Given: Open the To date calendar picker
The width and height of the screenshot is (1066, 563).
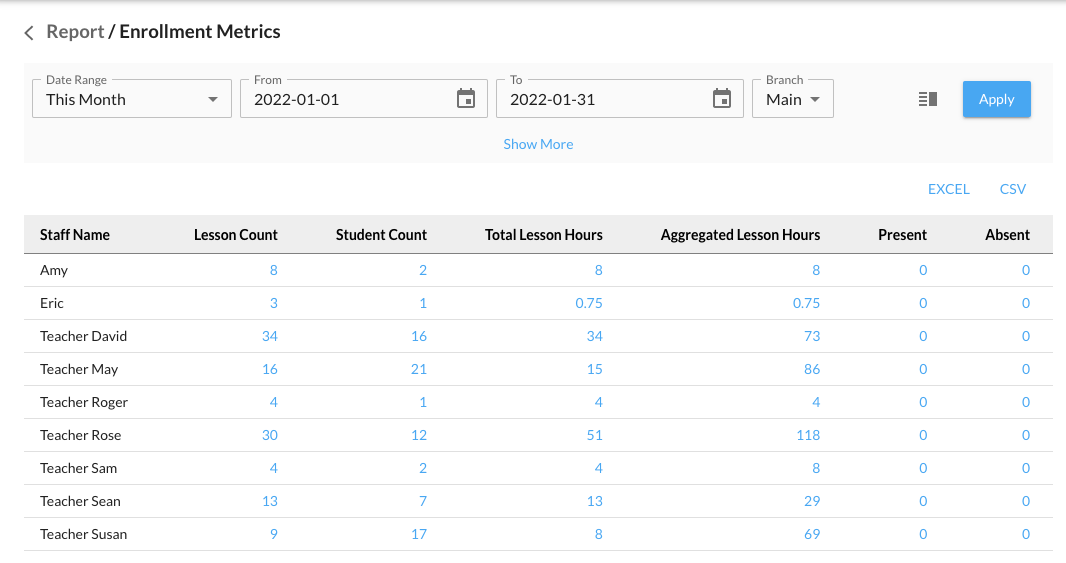Looking at the screenshot, I should coord(722,99).
